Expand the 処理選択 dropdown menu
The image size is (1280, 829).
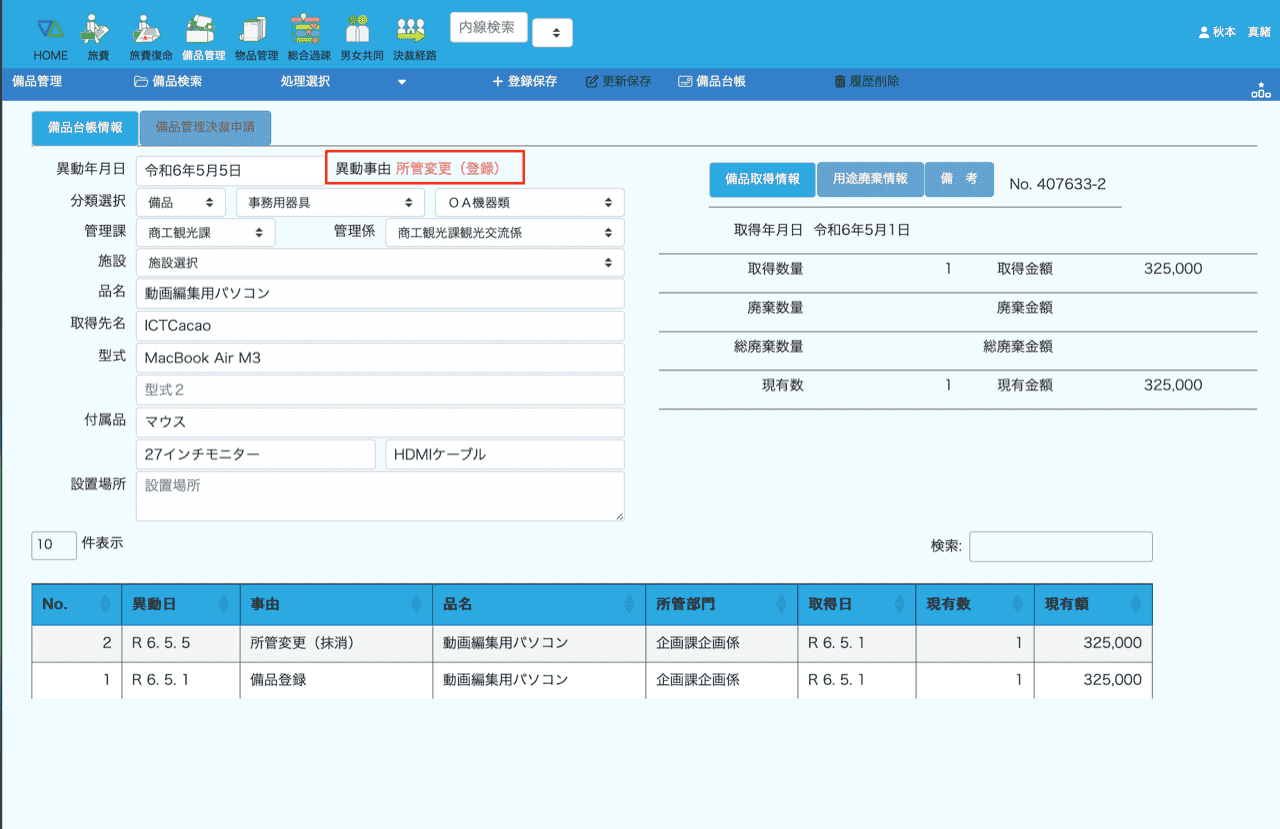click(x=343, y=82)
